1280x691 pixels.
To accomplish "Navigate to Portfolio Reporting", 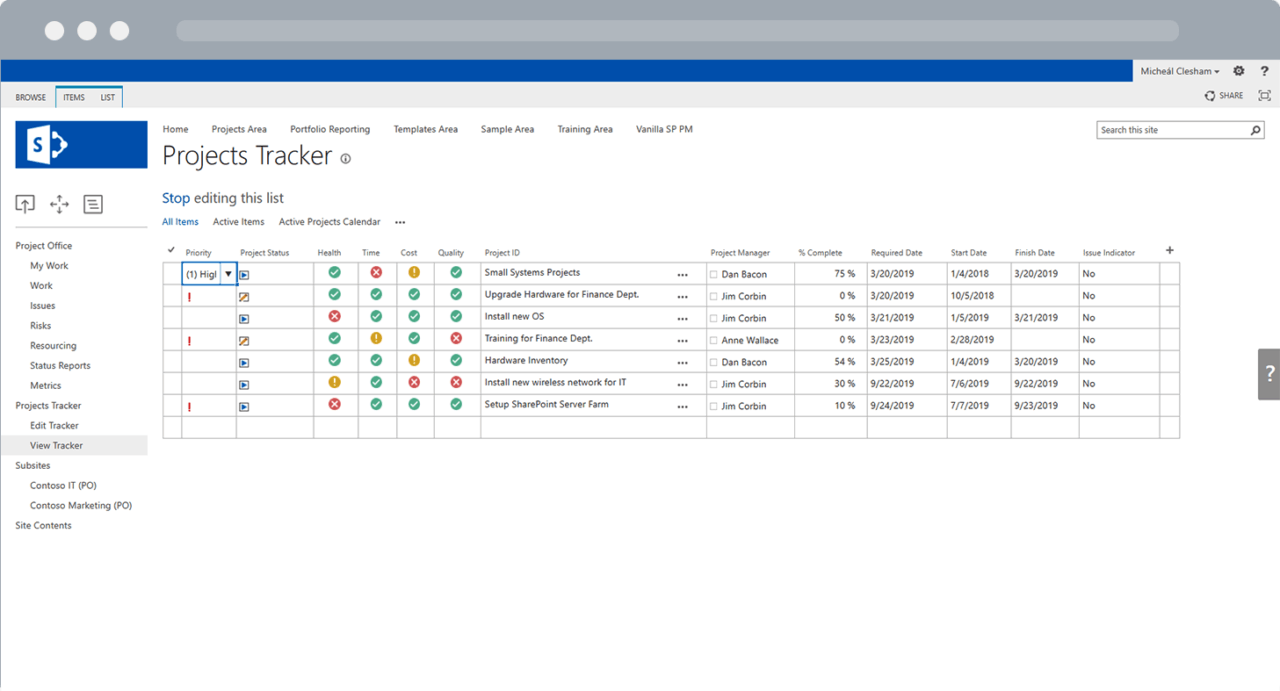I will (x=330, y=129).
